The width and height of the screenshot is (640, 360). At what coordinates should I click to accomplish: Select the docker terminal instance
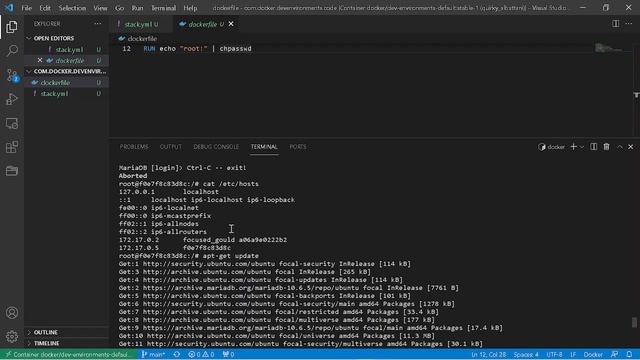(x=551, y=147)
